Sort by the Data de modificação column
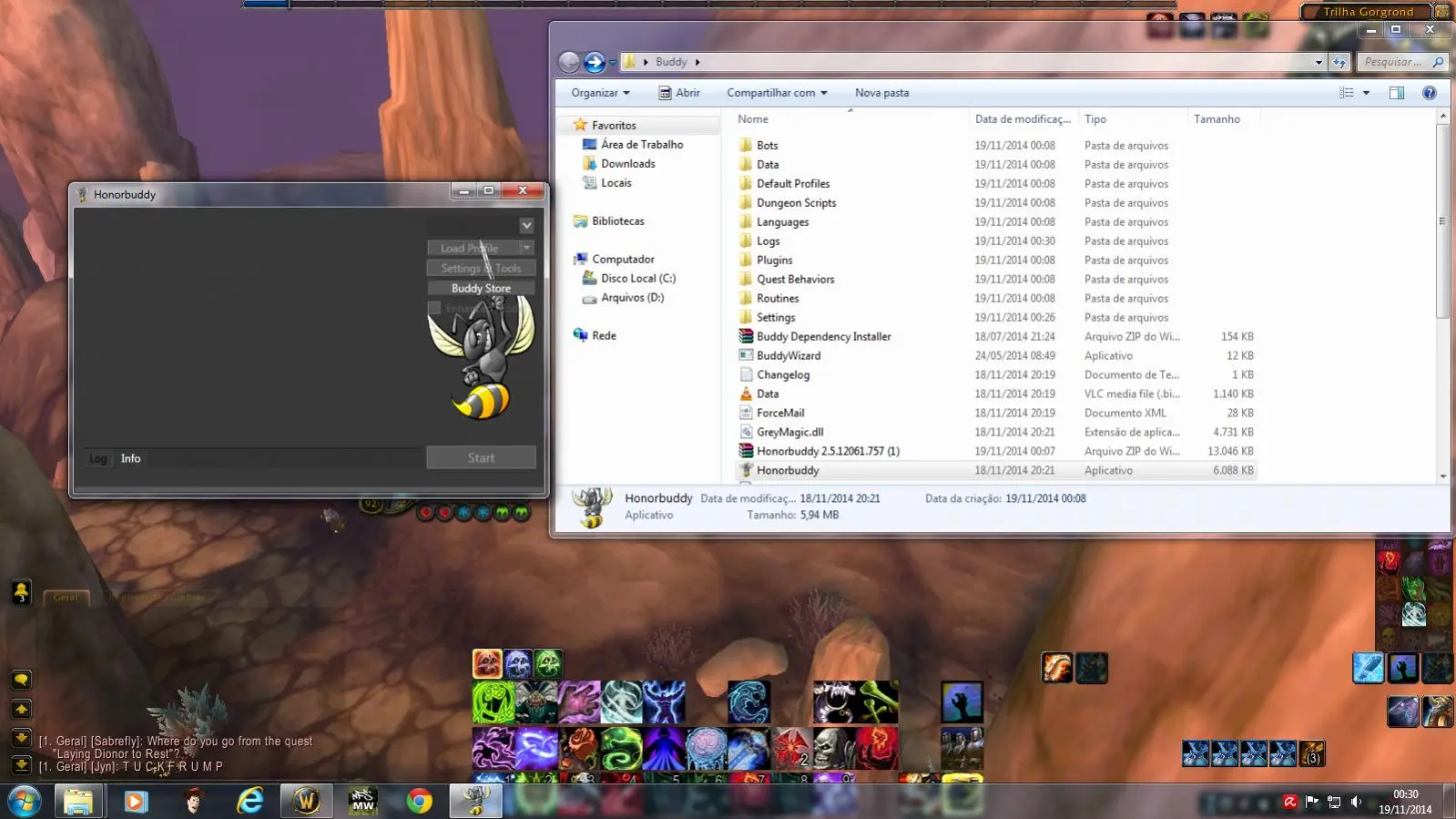The width and height of the screenshot is (1456, 819). click(1023, 119)
